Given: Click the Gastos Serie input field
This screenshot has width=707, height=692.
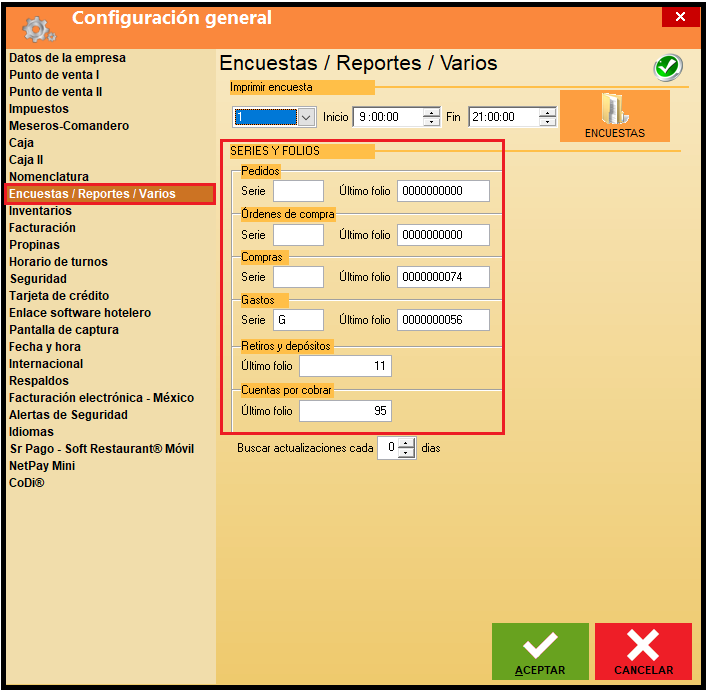Looking at the screenshot, I should 298,319.
